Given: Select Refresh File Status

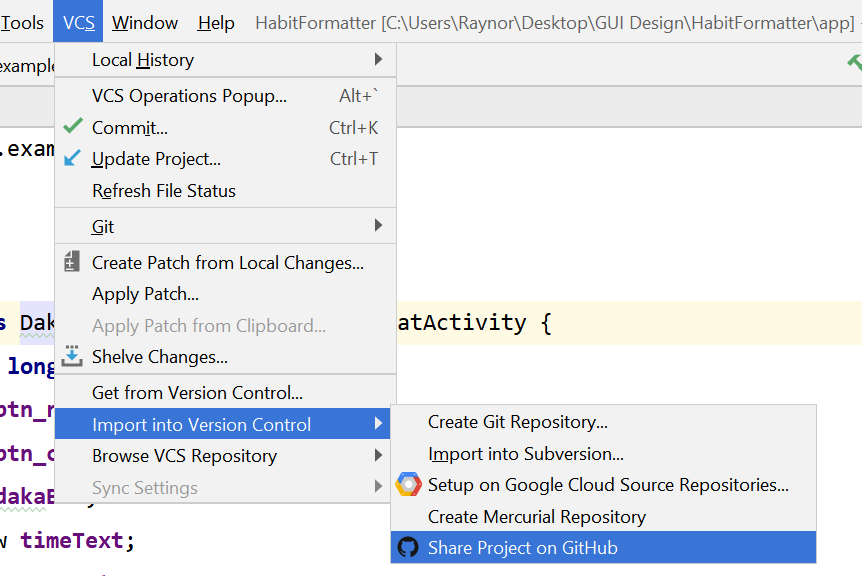Looking at the screenshot, I should point(164,190).
